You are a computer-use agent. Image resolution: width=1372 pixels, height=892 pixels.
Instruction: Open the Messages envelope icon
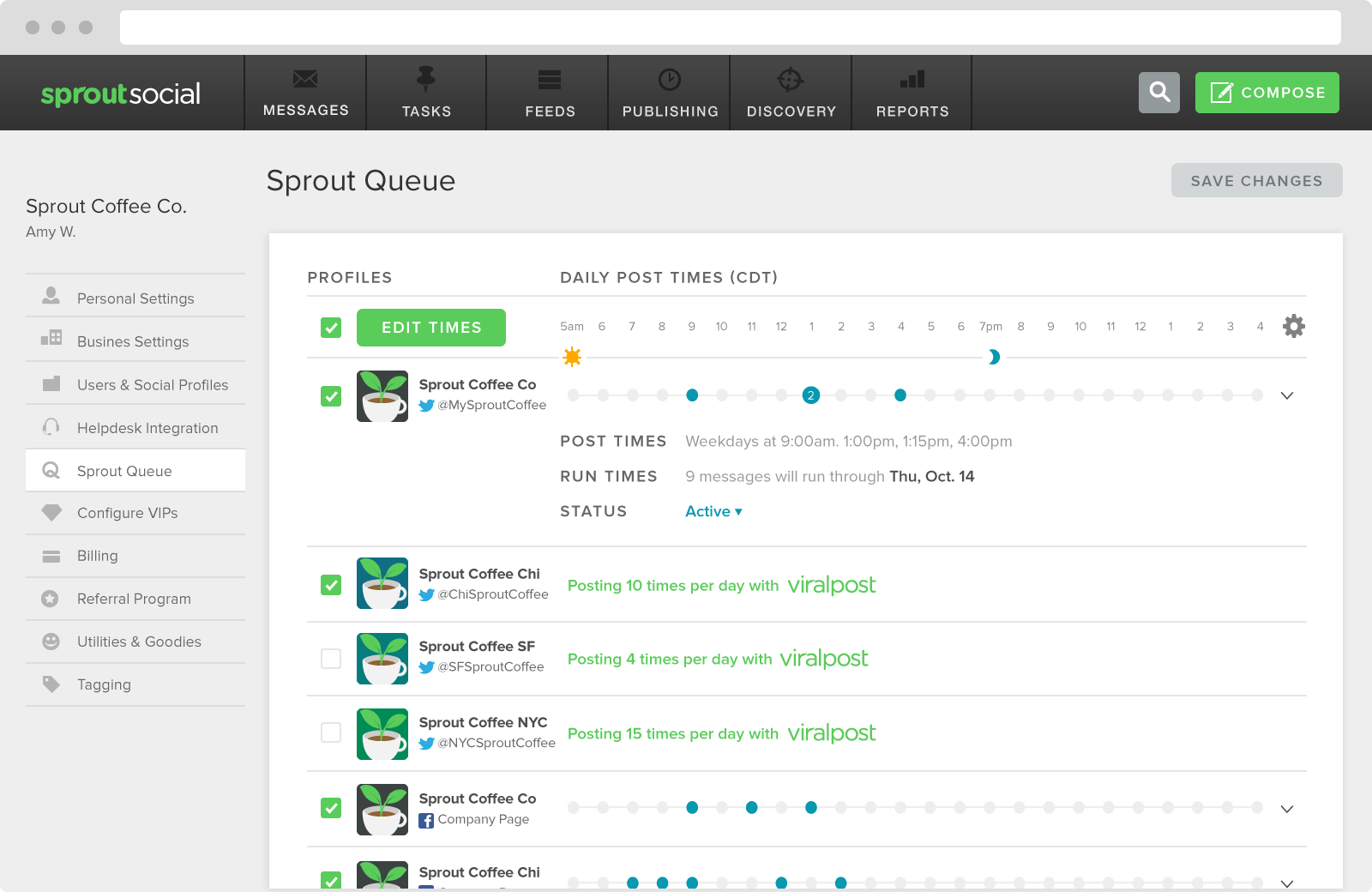[305, 80]
